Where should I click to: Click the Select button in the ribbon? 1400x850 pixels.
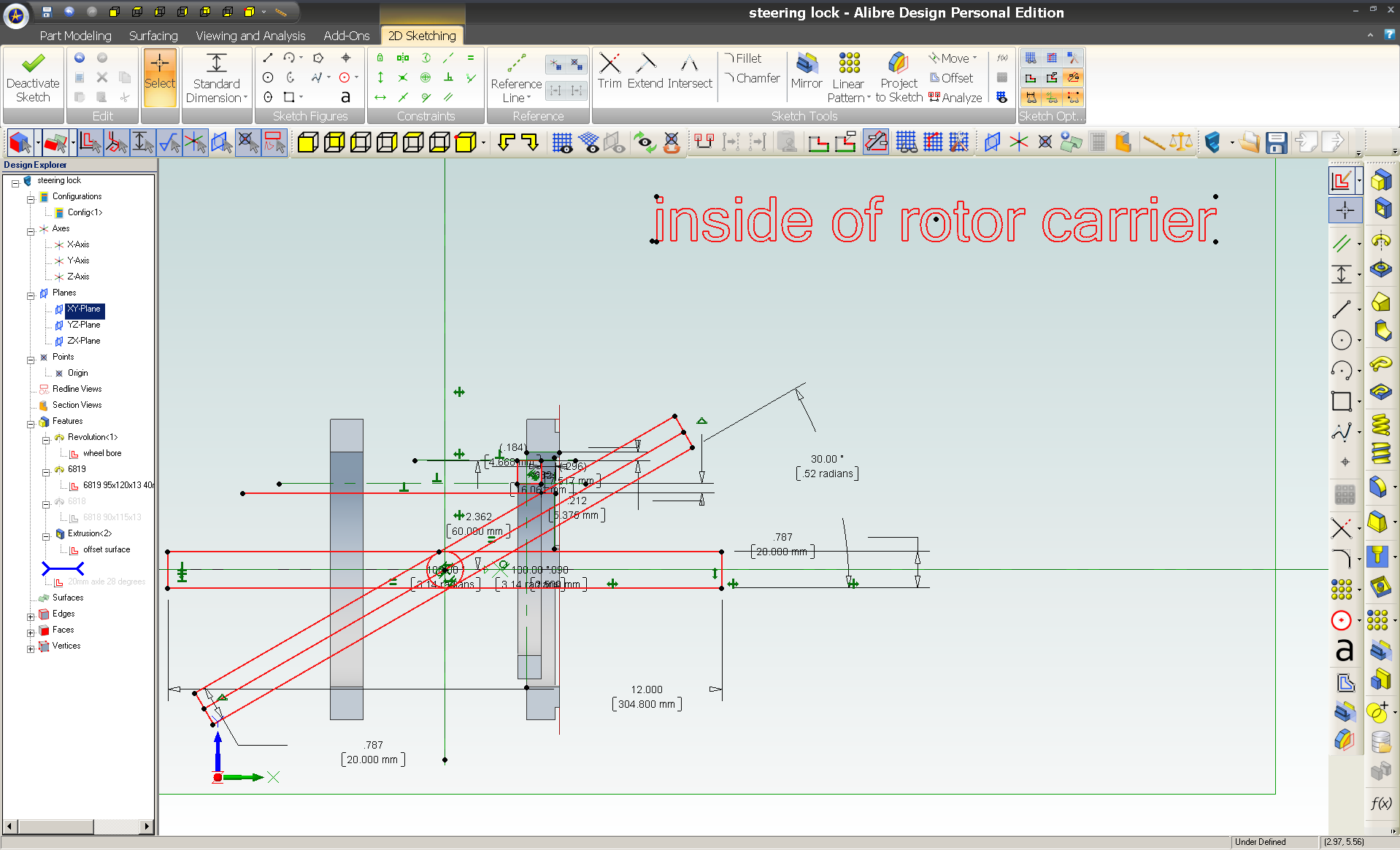point(160,77)
